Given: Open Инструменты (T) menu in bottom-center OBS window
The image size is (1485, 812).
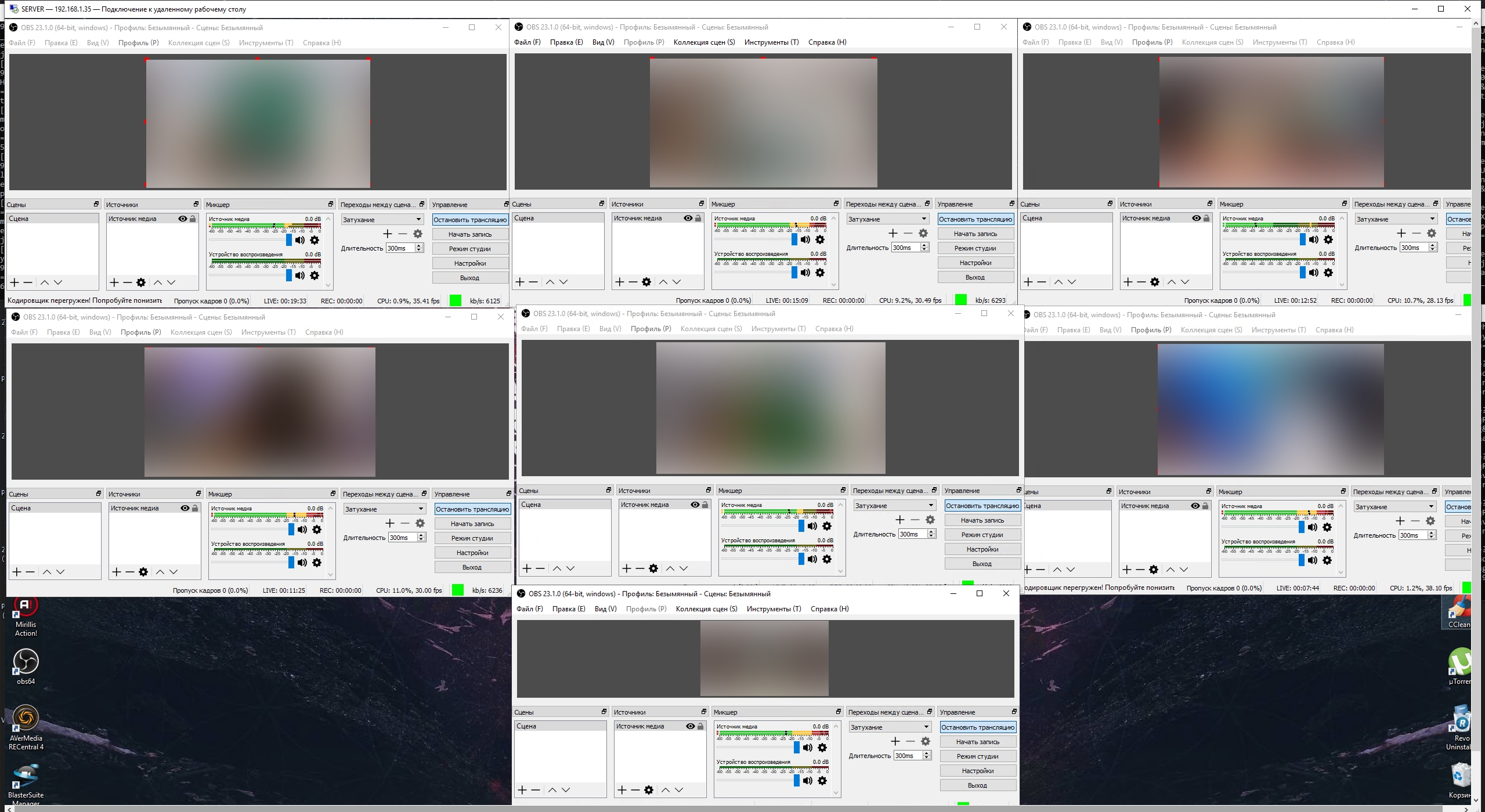Looking at the screenshot, I should click(x=774, y=608).
